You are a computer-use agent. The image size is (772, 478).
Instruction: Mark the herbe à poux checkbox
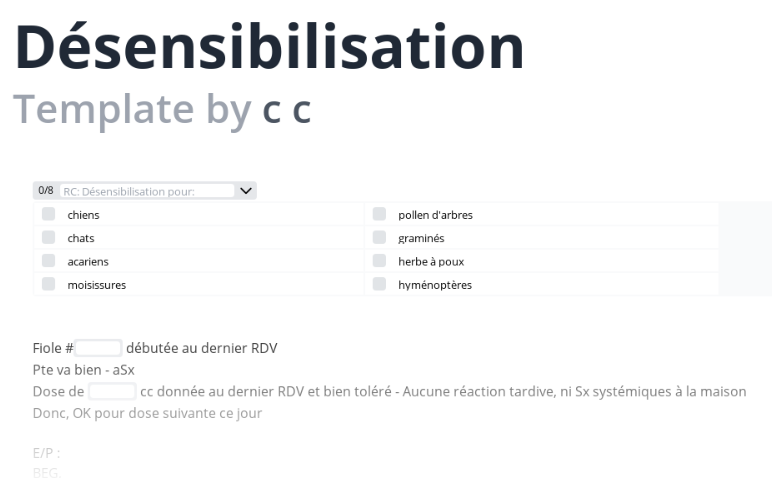379,261
